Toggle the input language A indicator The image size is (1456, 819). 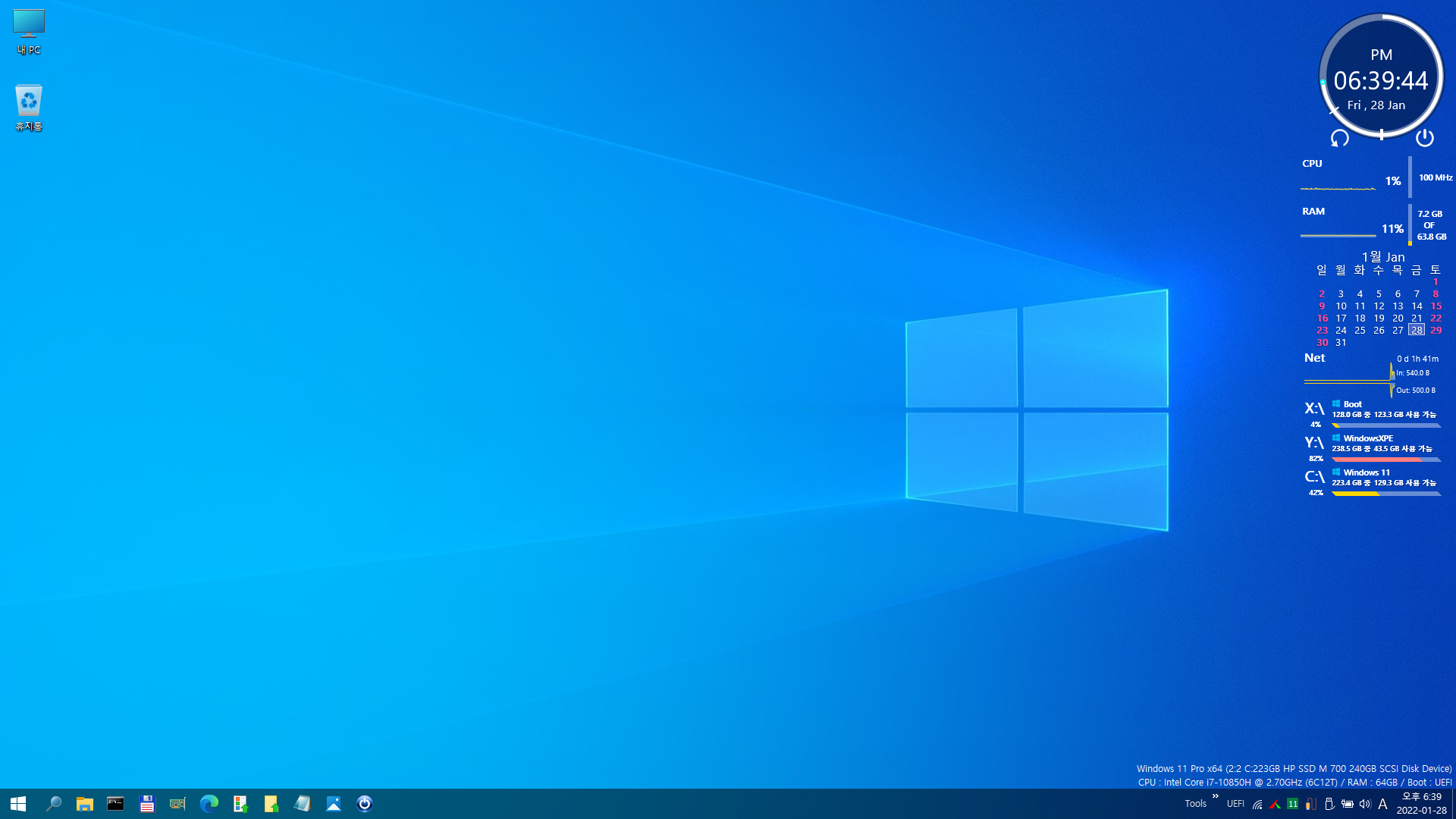coord(1382,805)
